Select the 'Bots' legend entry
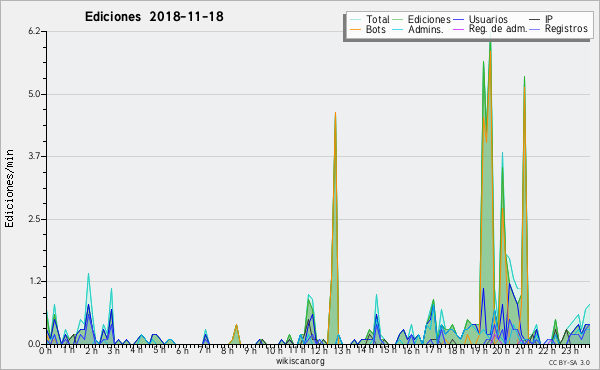600x370 pixels. point(376,29)
